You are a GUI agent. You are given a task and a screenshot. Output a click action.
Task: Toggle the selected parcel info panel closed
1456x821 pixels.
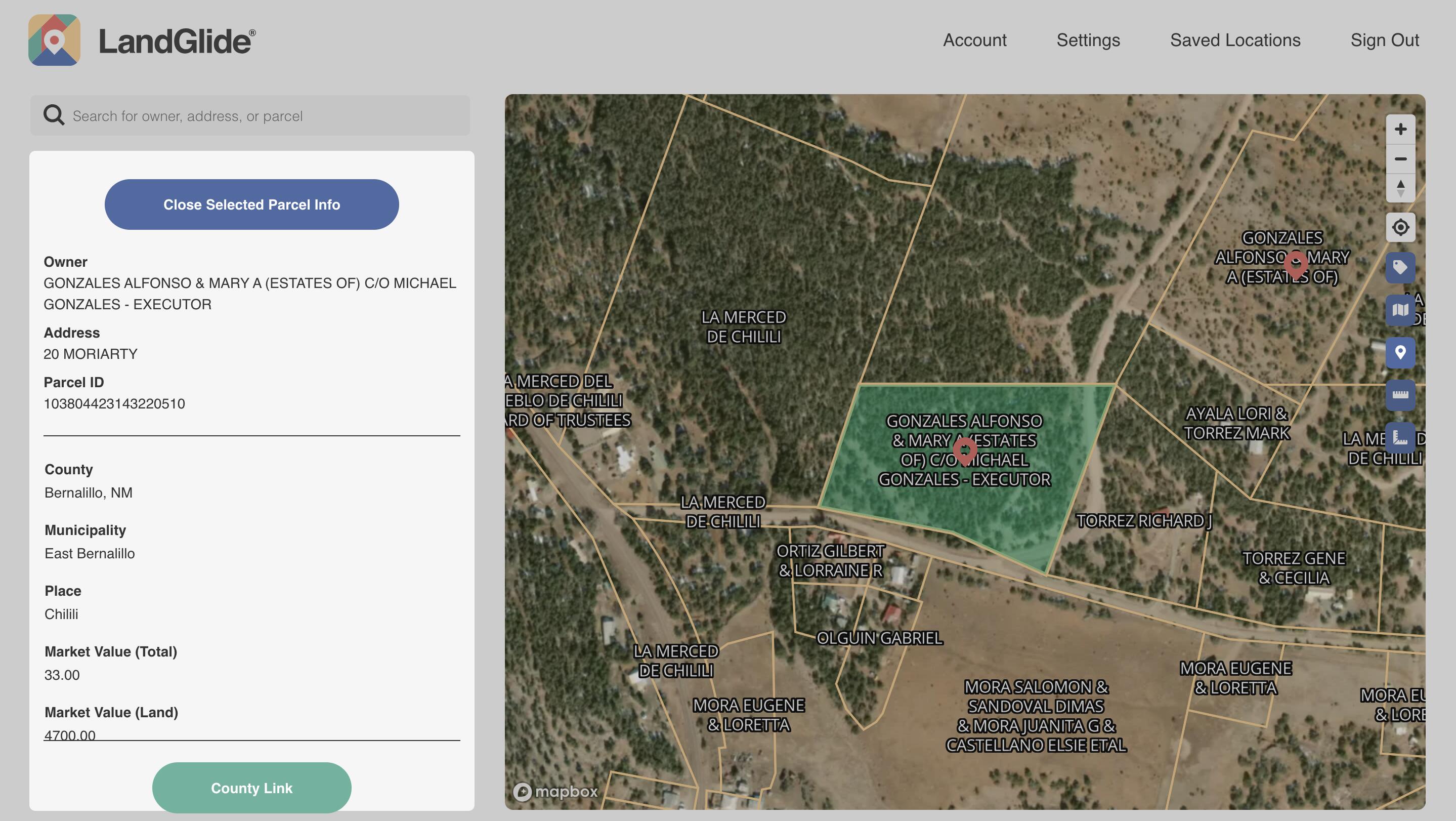[x=251, y=204]
